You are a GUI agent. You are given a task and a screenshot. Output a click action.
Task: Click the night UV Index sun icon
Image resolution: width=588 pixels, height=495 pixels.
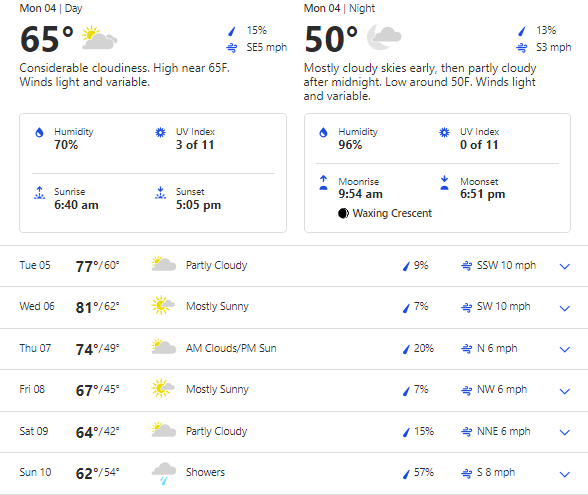444,132
